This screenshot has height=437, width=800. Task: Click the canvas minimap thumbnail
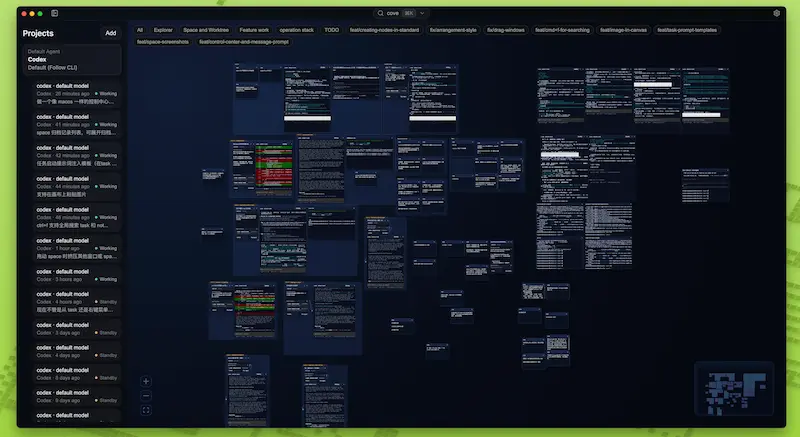click(734, 391)
